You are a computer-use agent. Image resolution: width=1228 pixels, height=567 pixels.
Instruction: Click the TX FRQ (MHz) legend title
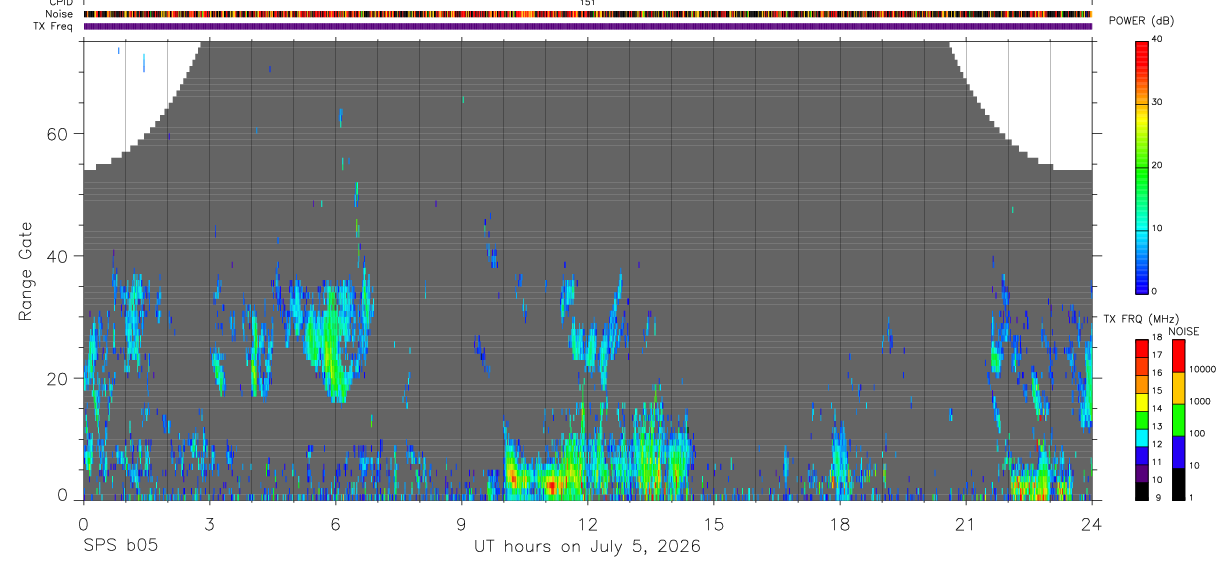click(1137, 318)
